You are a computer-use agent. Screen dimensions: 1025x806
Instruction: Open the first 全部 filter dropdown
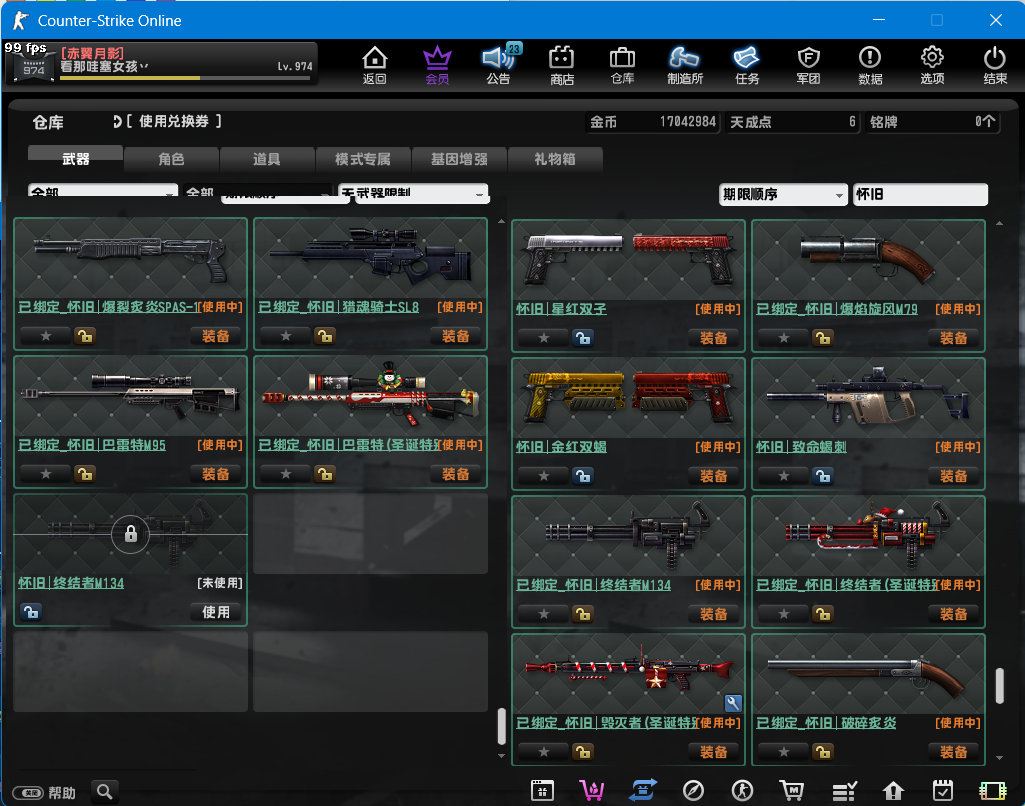[x=103, y=192]
